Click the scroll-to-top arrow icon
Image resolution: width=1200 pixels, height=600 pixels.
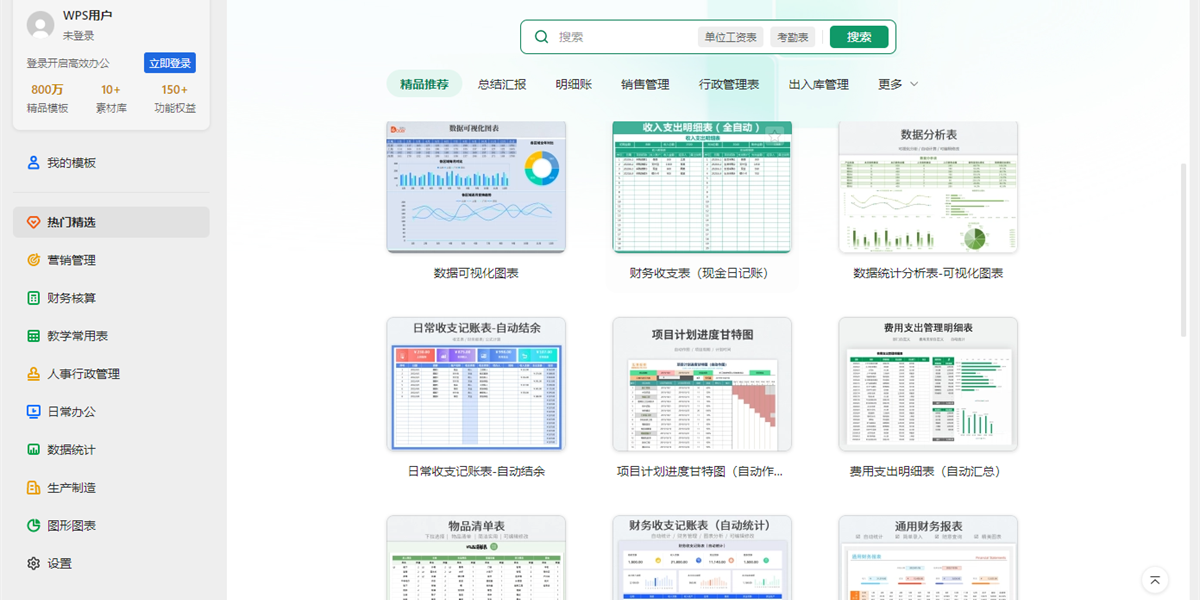[1155, 580]
